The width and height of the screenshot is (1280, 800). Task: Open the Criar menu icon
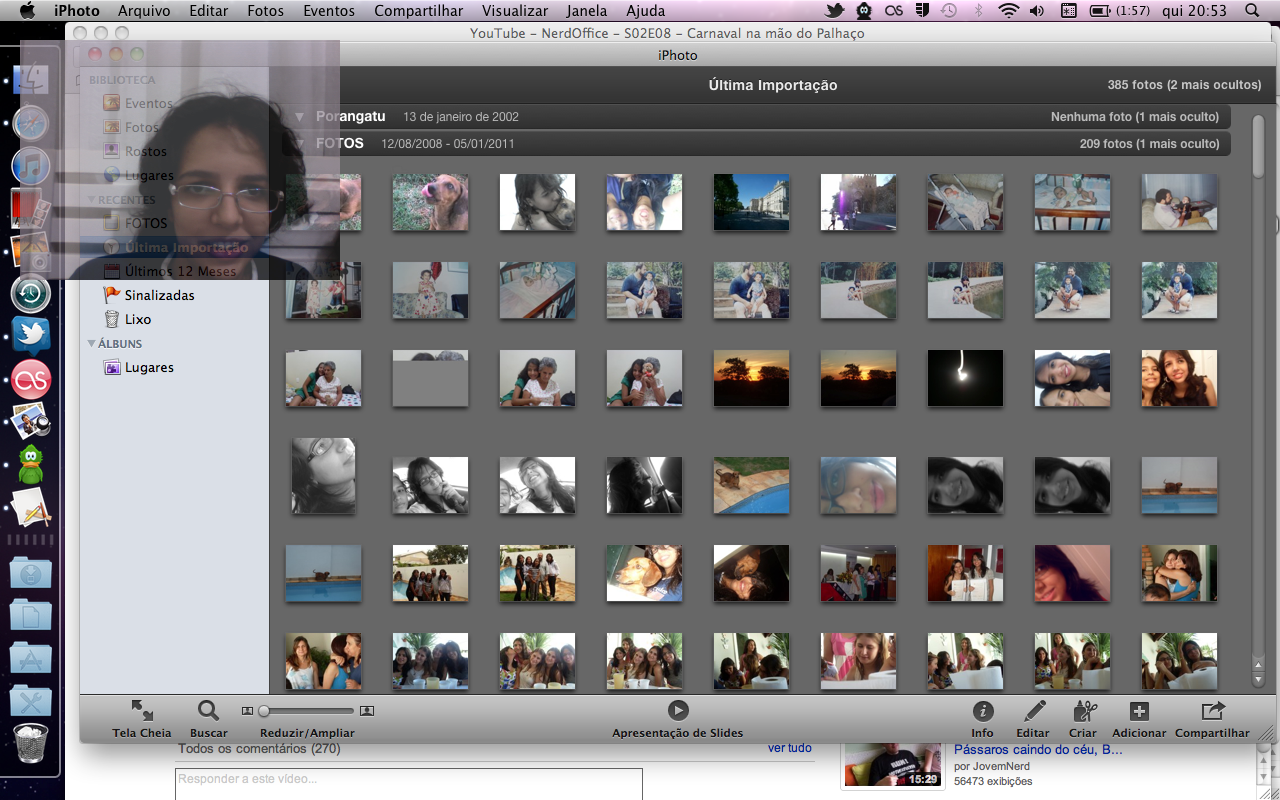click(x=1084, y=711)
